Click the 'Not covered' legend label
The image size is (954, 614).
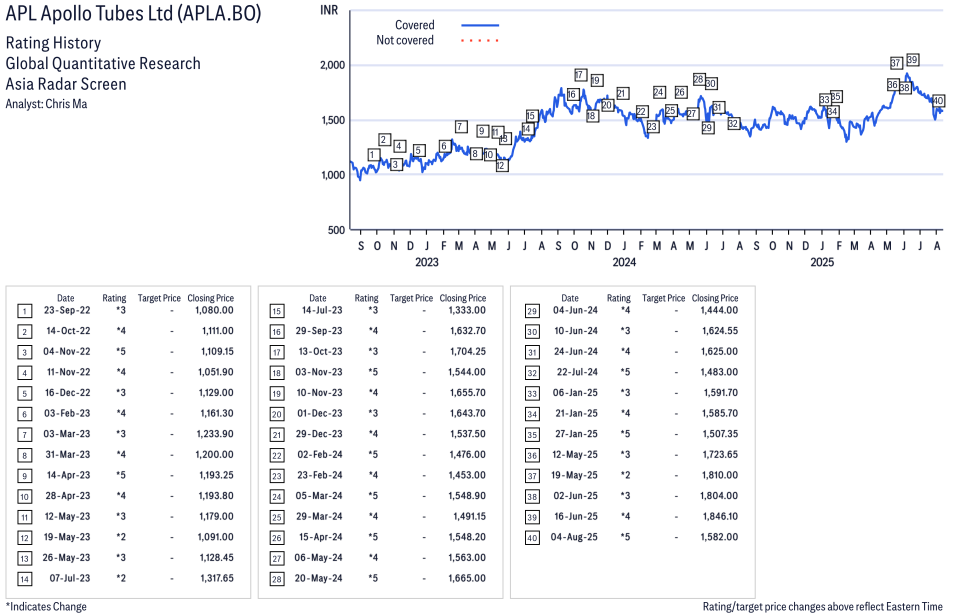click(x=405, y=40)
